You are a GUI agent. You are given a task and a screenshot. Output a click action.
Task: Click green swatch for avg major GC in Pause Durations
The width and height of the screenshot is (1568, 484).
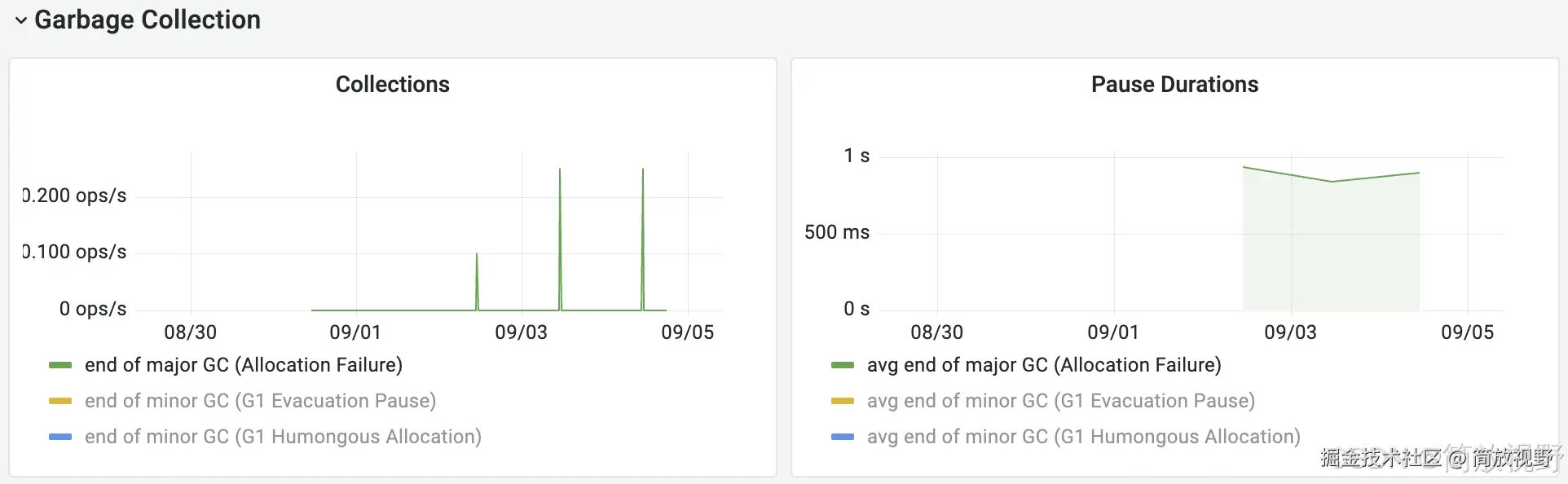(x=842, y=365)
